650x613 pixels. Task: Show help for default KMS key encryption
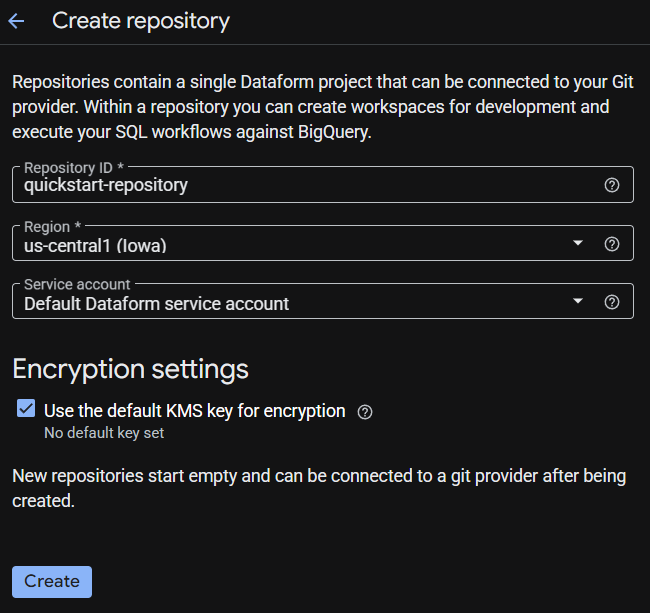pyautogui.click(x=365, y=412)
